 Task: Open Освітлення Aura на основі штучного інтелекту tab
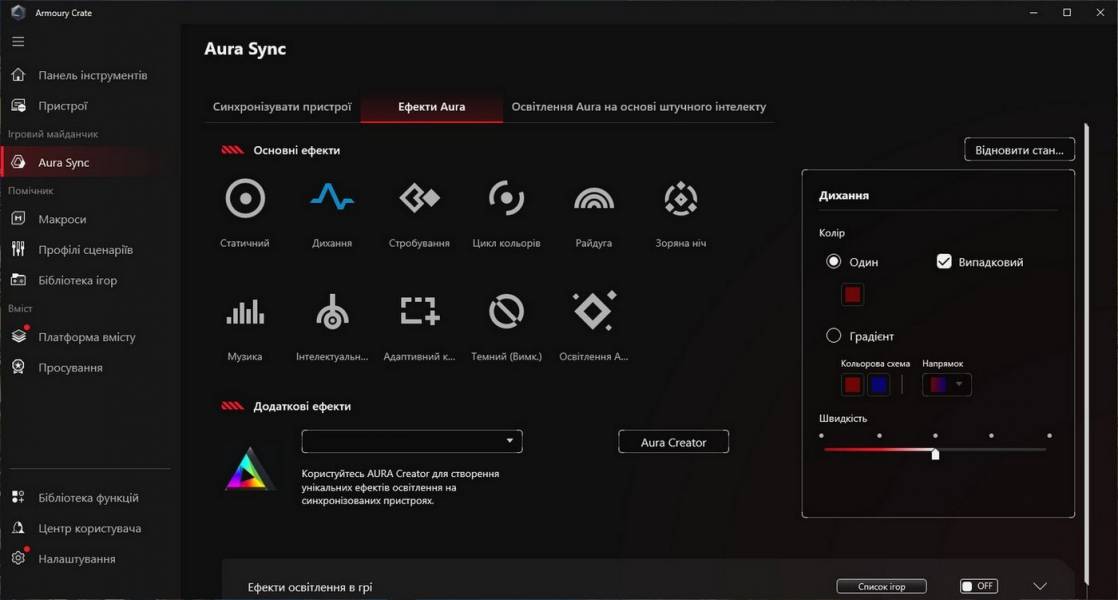(x=639, y=107)
